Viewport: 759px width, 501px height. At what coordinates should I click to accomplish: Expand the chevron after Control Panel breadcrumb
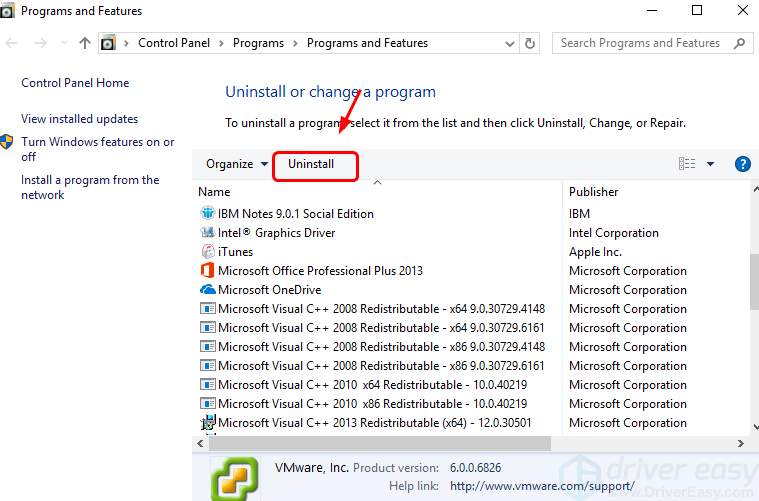[x=221, y=43]
